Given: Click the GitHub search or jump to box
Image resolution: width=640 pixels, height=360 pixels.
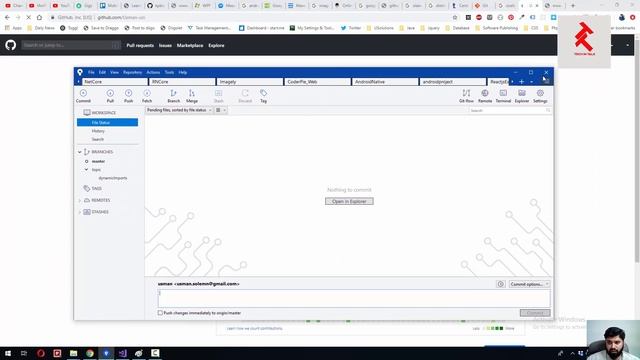Looking at the screenshot, I should coord(71,45).
